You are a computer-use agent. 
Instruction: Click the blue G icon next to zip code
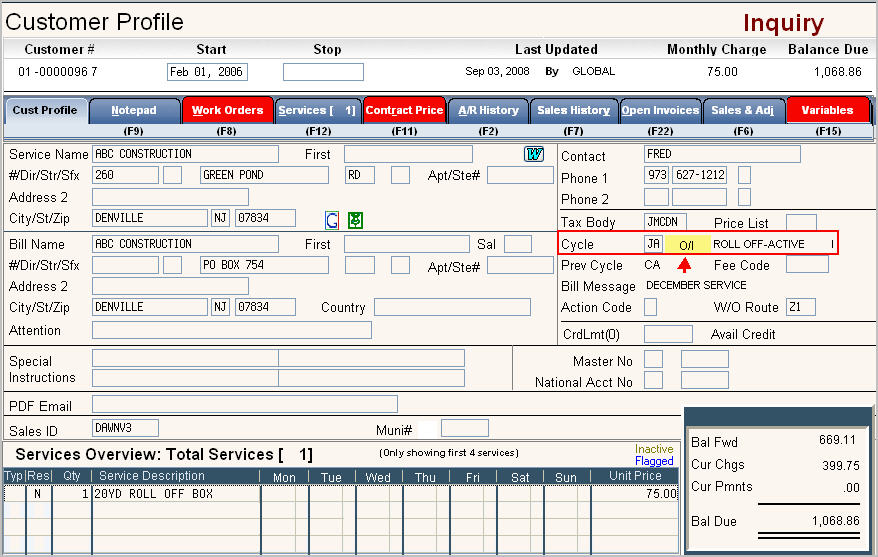(x=332, y=220)
